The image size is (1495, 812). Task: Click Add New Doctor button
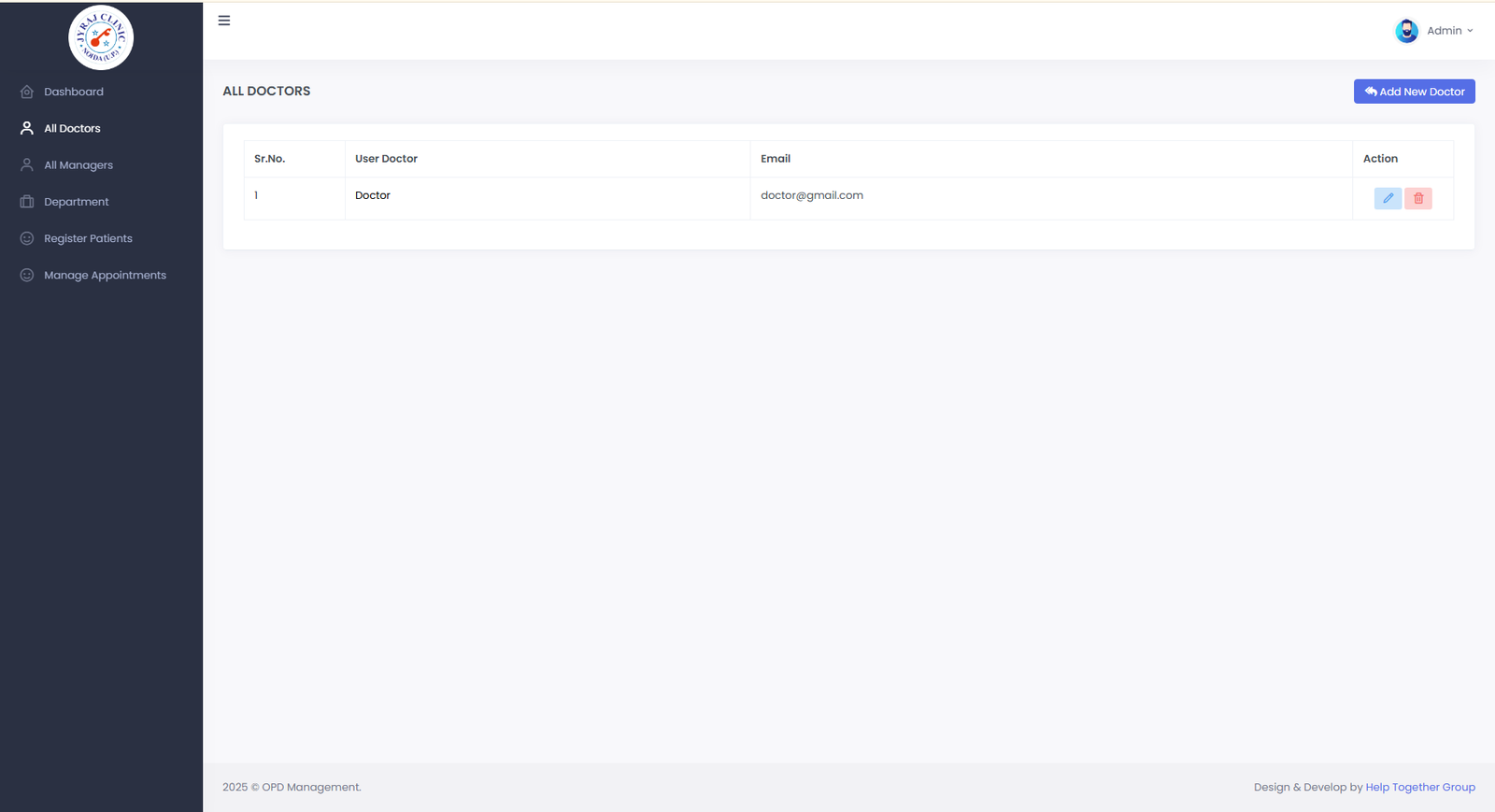[1414, 92]
